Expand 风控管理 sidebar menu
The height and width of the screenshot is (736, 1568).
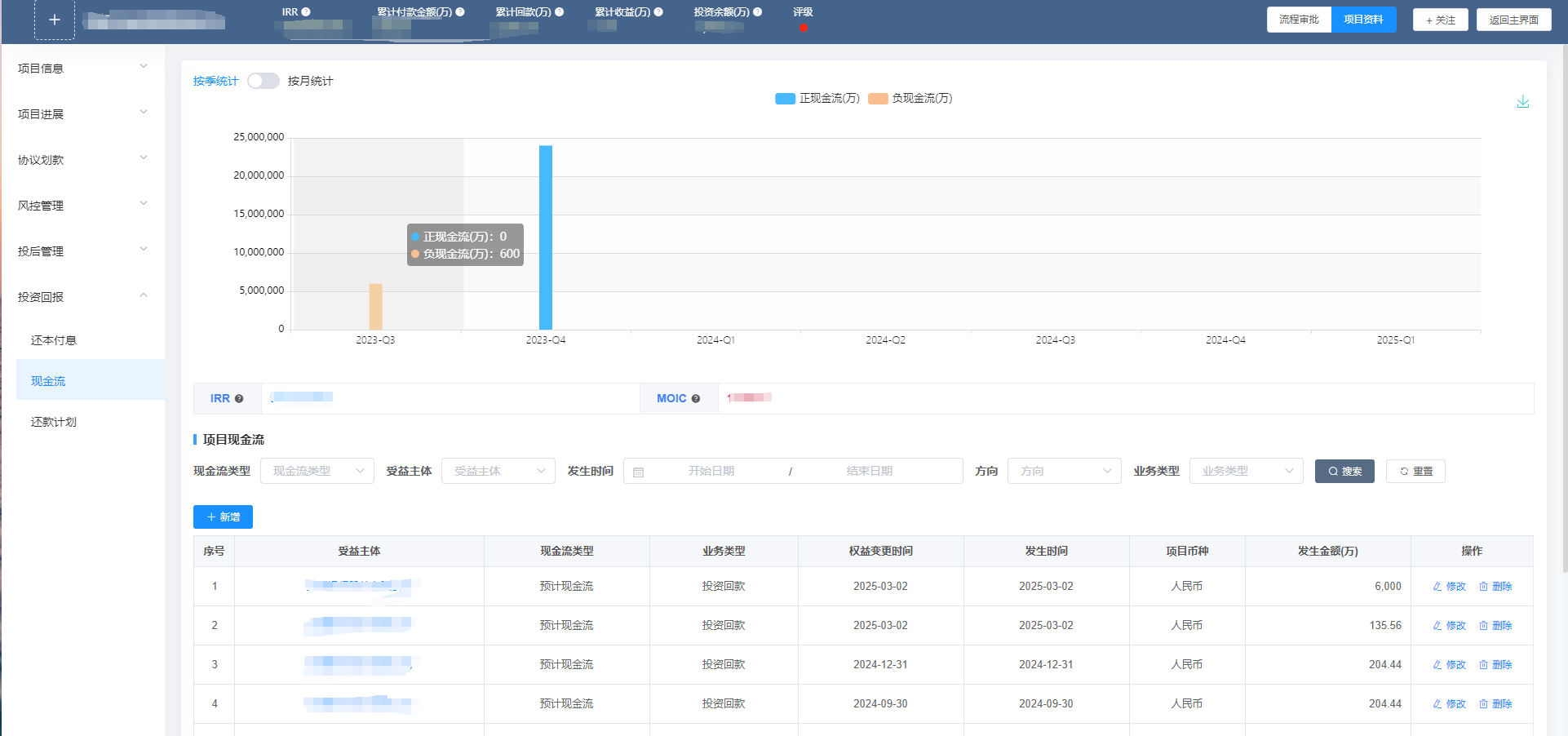click(x=82, y=206)
